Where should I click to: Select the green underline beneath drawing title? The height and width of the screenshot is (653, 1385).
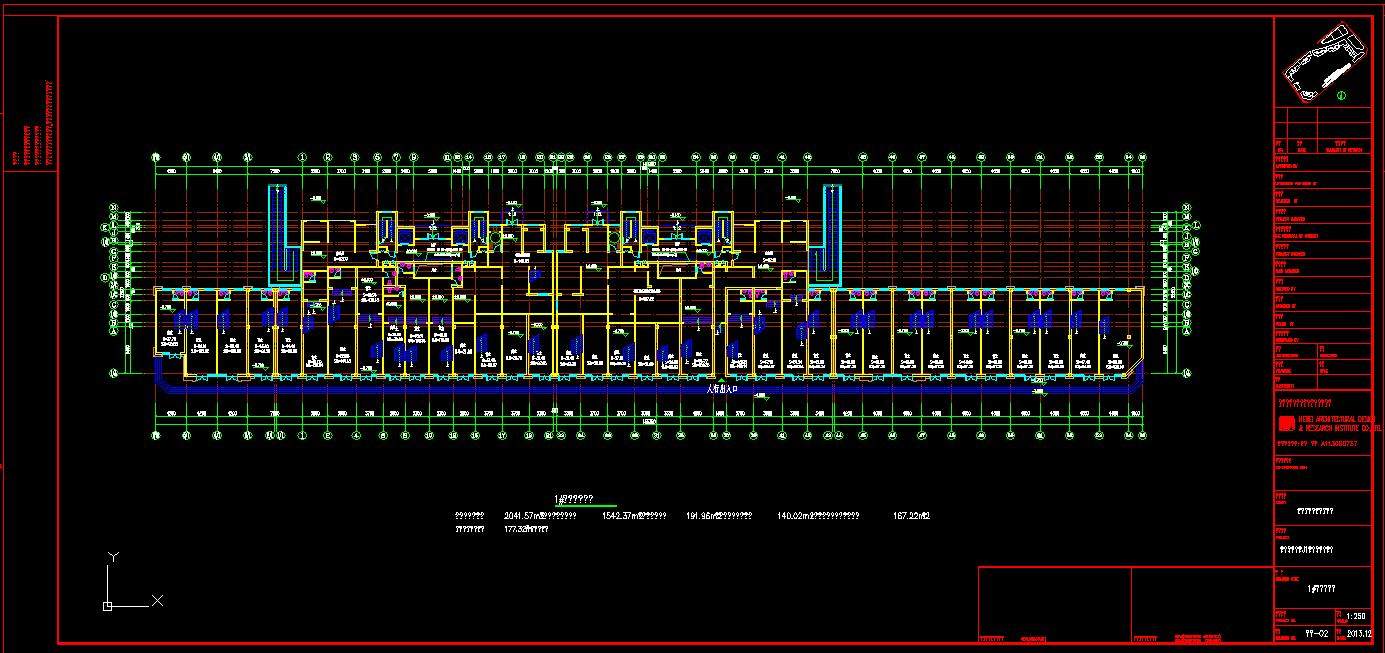(585, 507)
